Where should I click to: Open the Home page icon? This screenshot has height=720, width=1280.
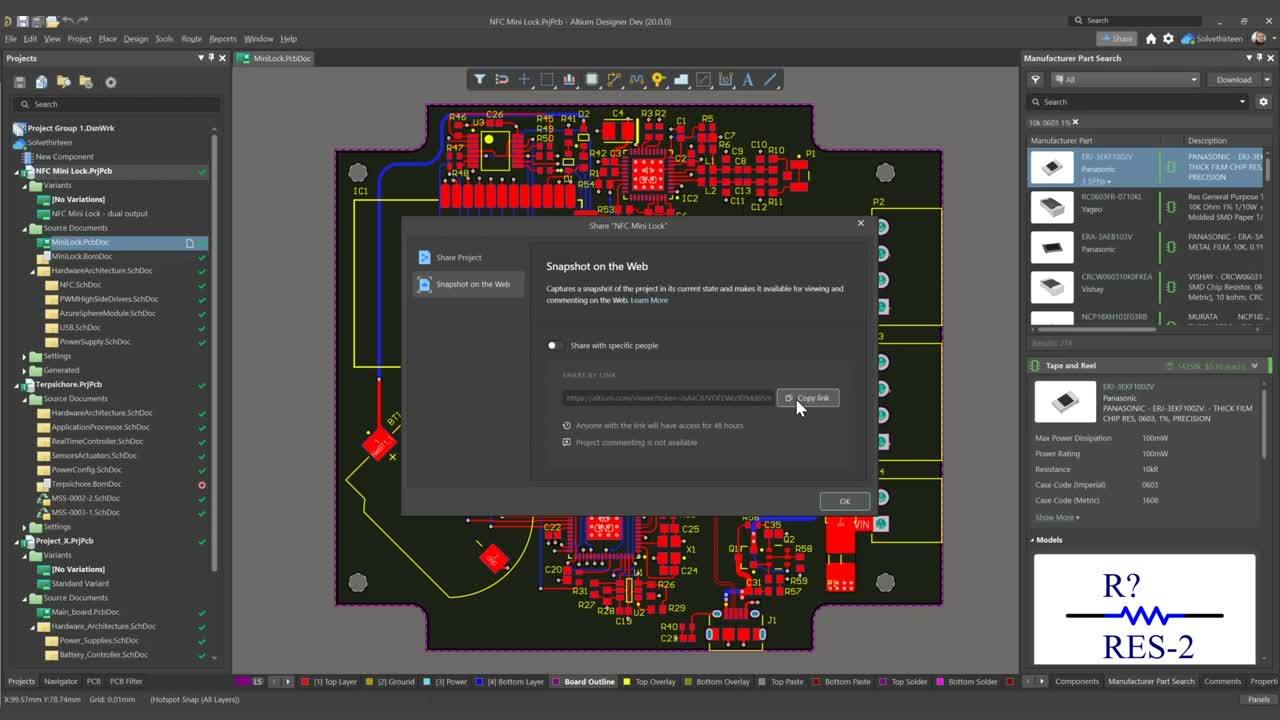pos(1151,39)
